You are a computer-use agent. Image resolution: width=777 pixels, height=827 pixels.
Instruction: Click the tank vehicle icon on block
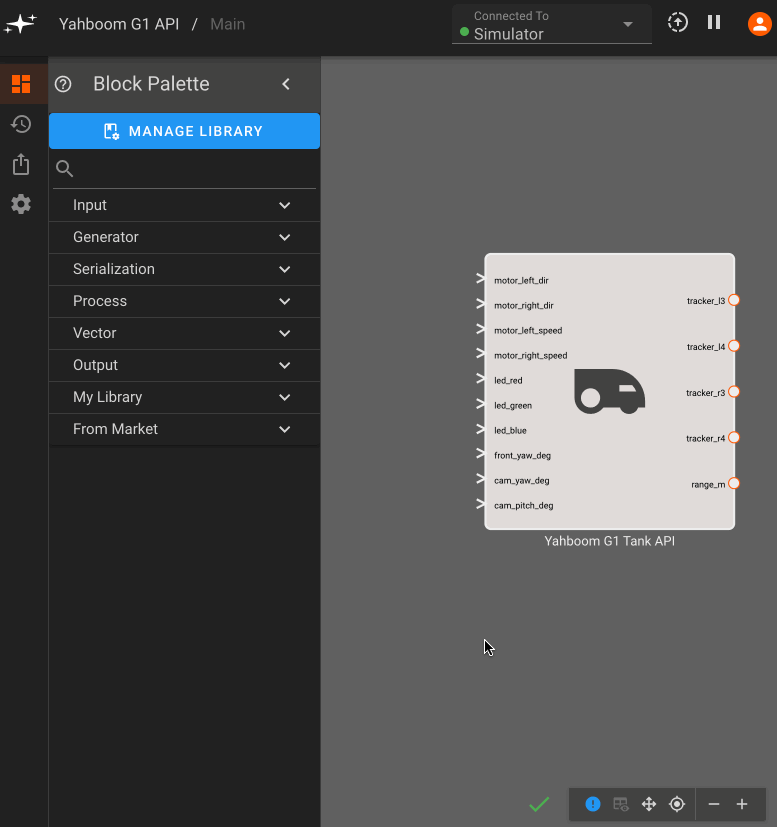point(609,391)
